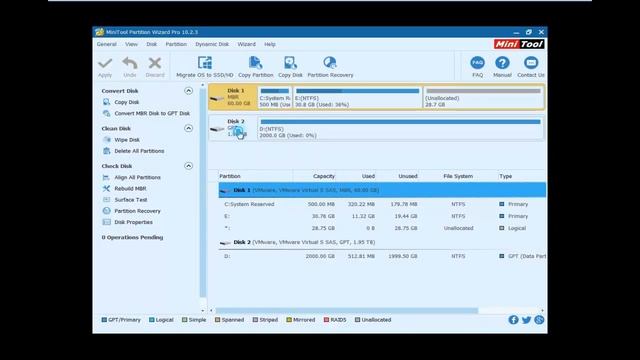Select Unallocated 28.7 GB block
The height and width of the screenshot is (360, 640).
point(483,97)
